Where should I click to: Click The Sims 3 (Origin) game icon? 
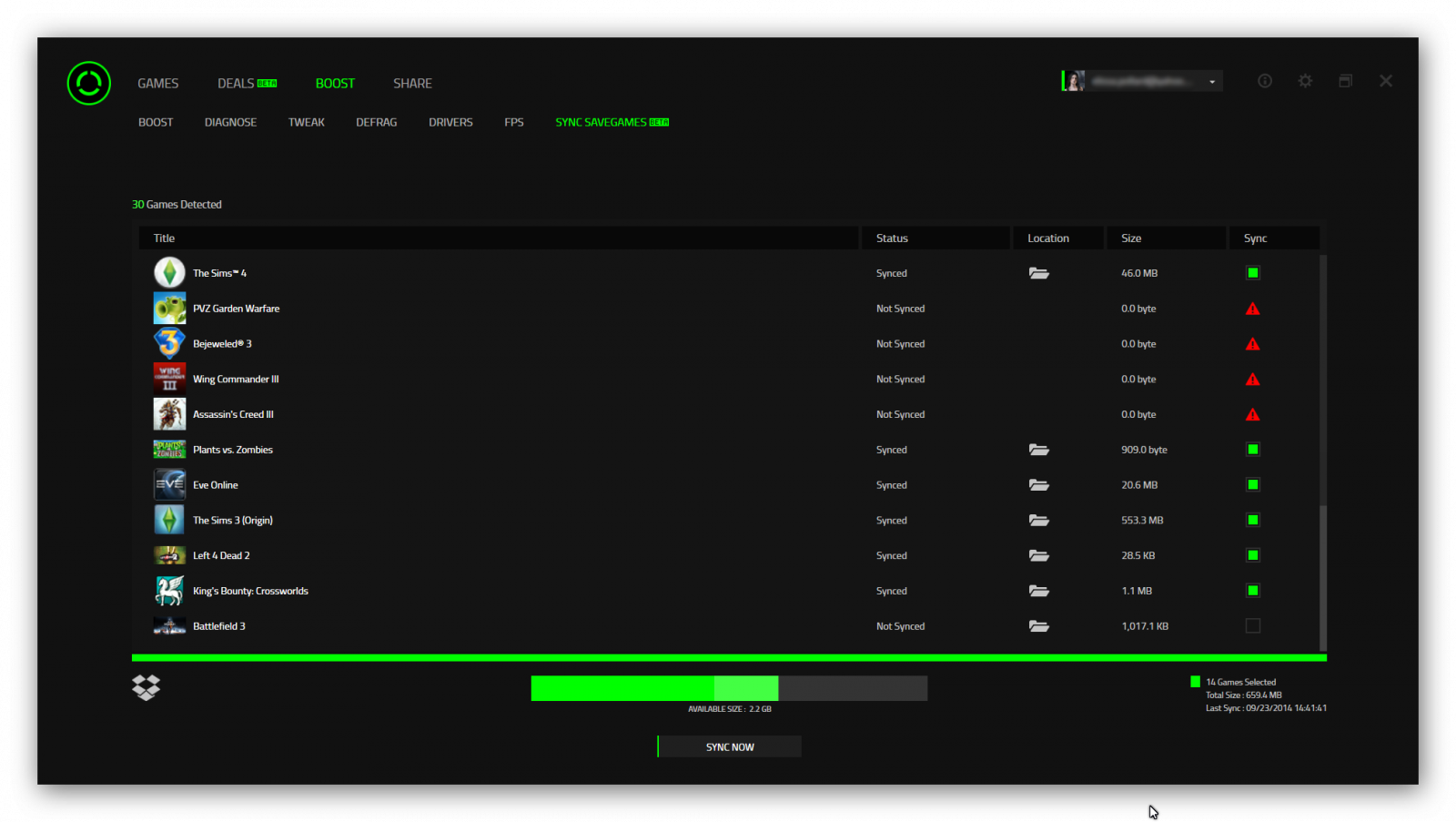(x=169, y=521)
